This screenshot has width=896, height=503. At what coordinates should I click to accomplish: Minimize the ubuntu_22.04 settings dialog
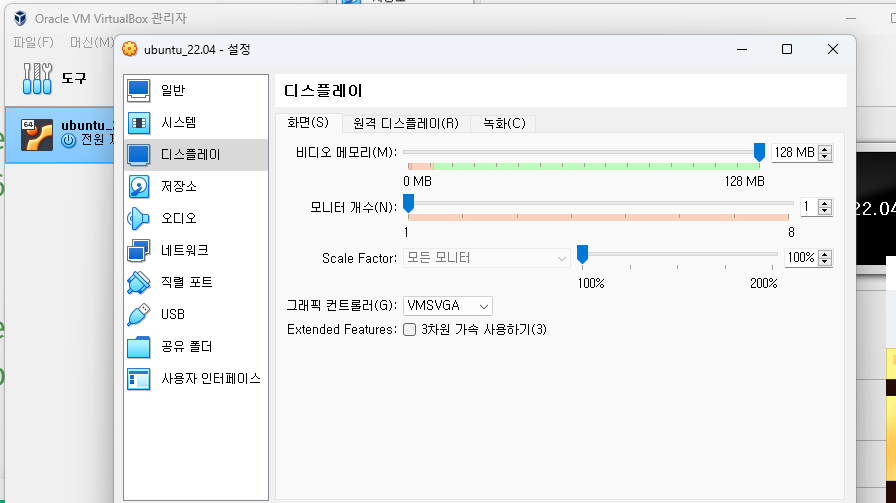742,49
